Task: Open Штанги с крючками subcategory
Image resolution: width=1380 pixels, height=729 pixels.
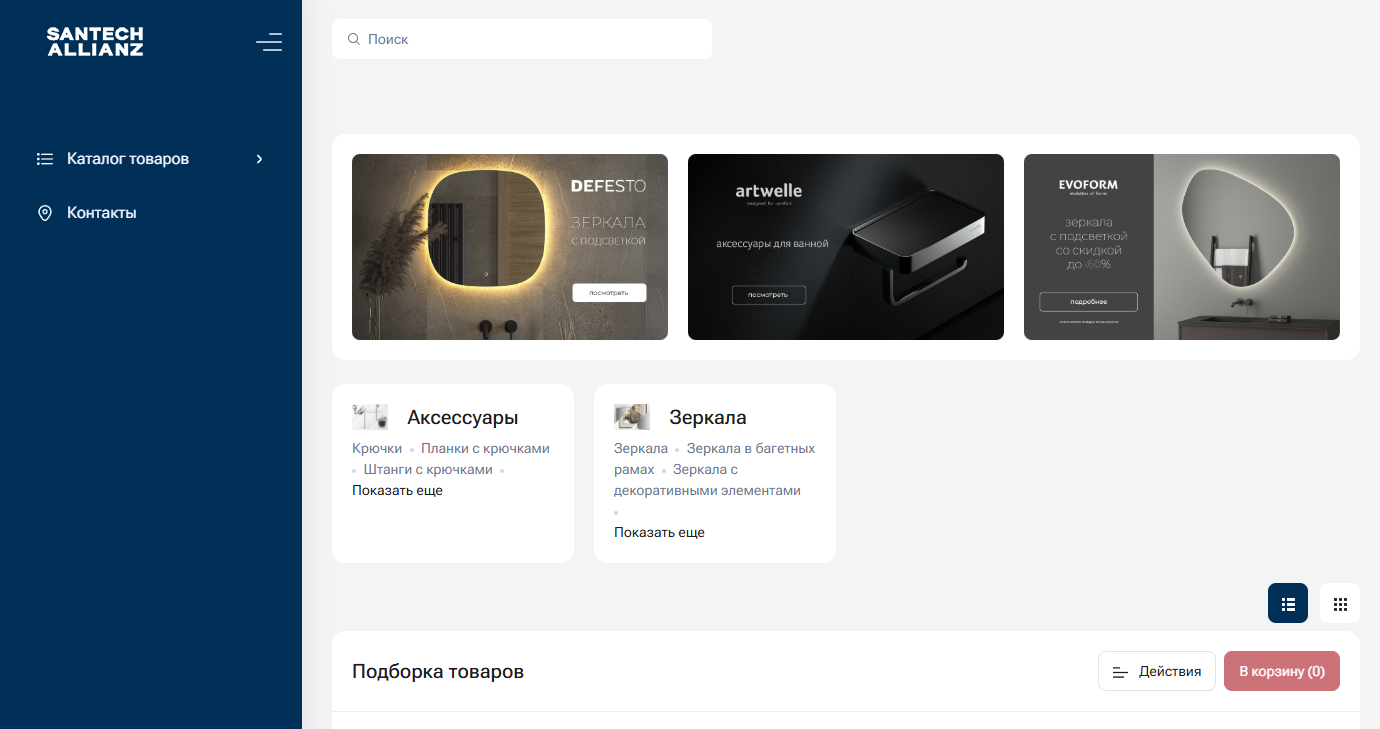Action: point(428,470)
